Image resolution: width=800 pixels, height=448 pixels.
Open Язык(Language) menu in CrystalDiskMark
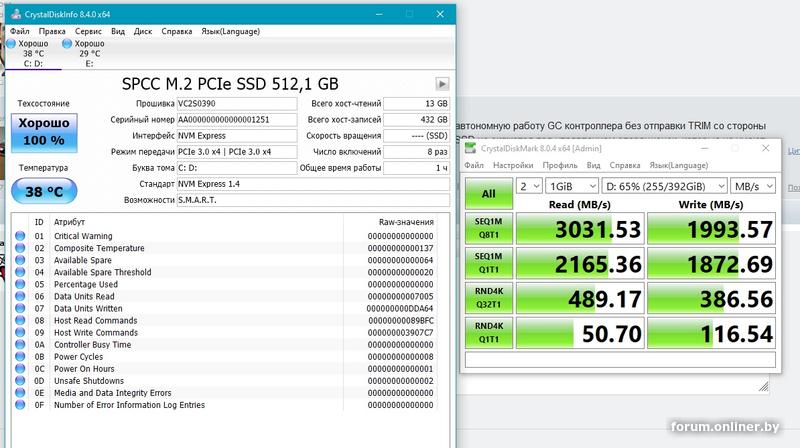(679, 165)
